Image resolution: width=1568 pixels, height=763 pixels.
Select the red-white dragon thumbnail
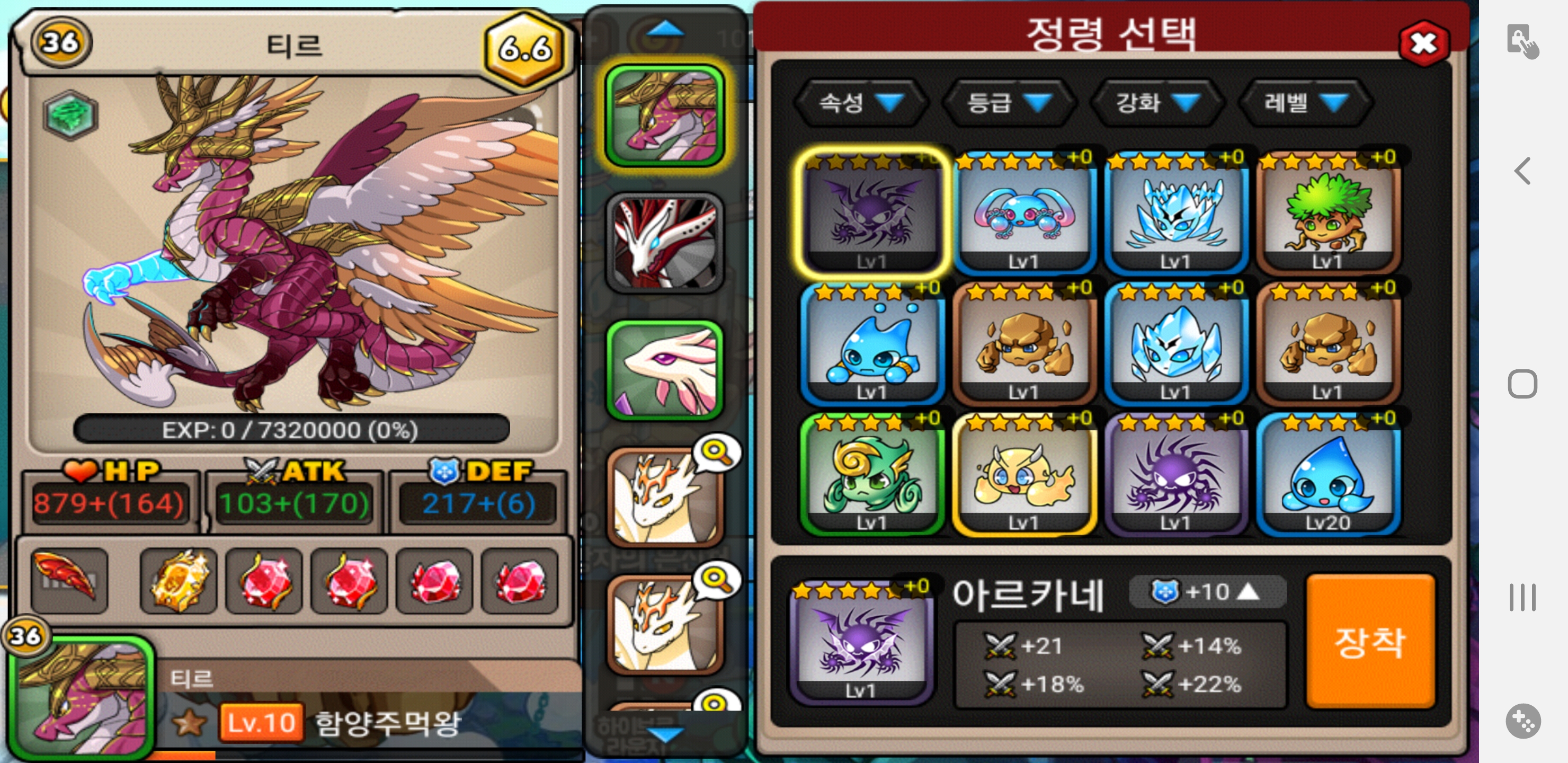tap(665, 243)
